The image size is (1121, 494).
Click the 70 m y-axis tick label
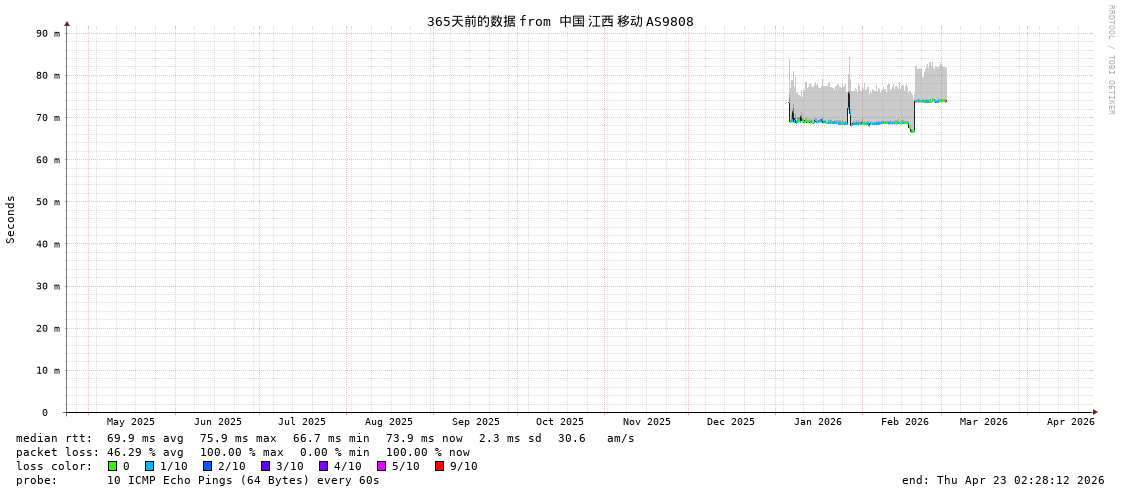click(x=49, y=118)
